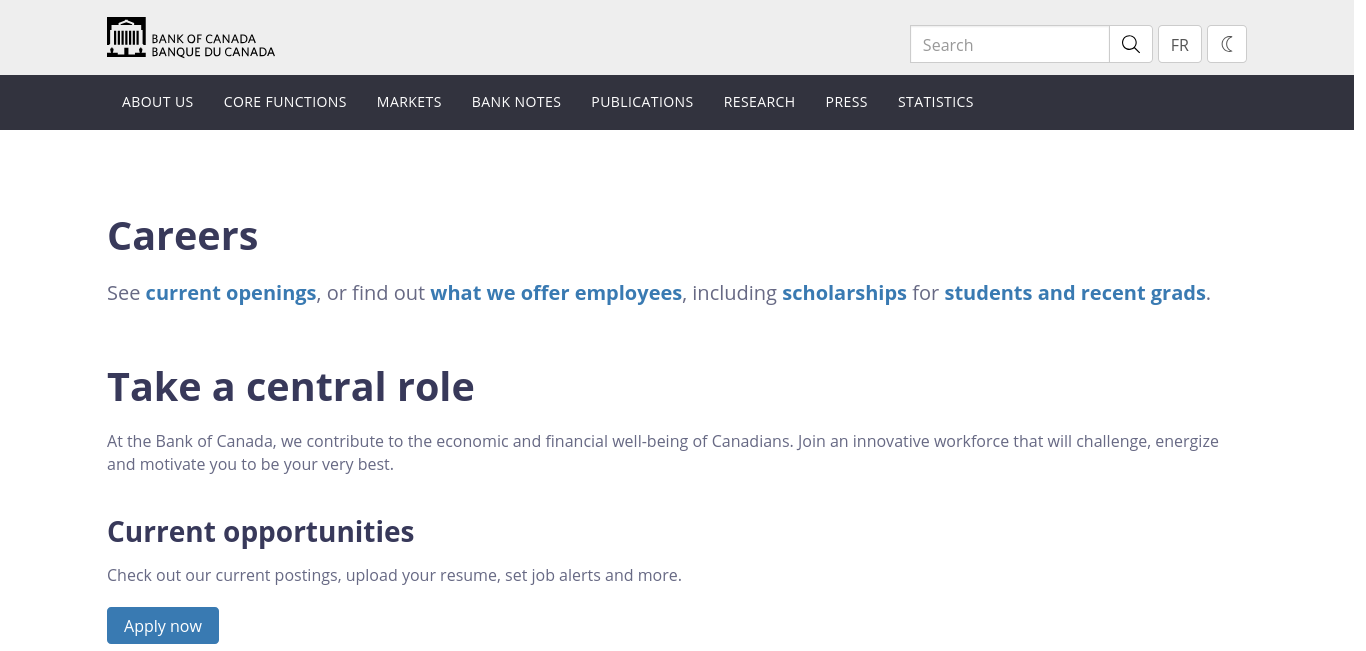The height and width of the screenshot is (651, 1366).
Task: Open the Publications menu
Action: (x=642, y=102)
